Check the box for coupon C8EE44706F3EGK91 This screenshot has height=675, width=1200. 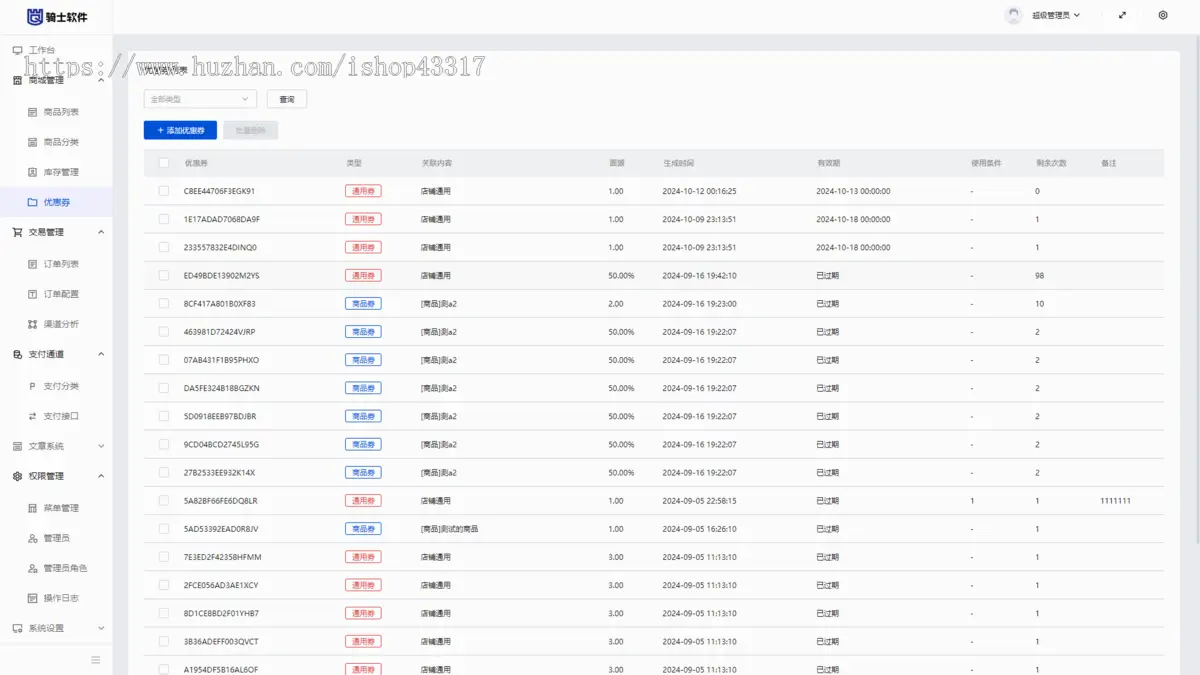[164, 191]
